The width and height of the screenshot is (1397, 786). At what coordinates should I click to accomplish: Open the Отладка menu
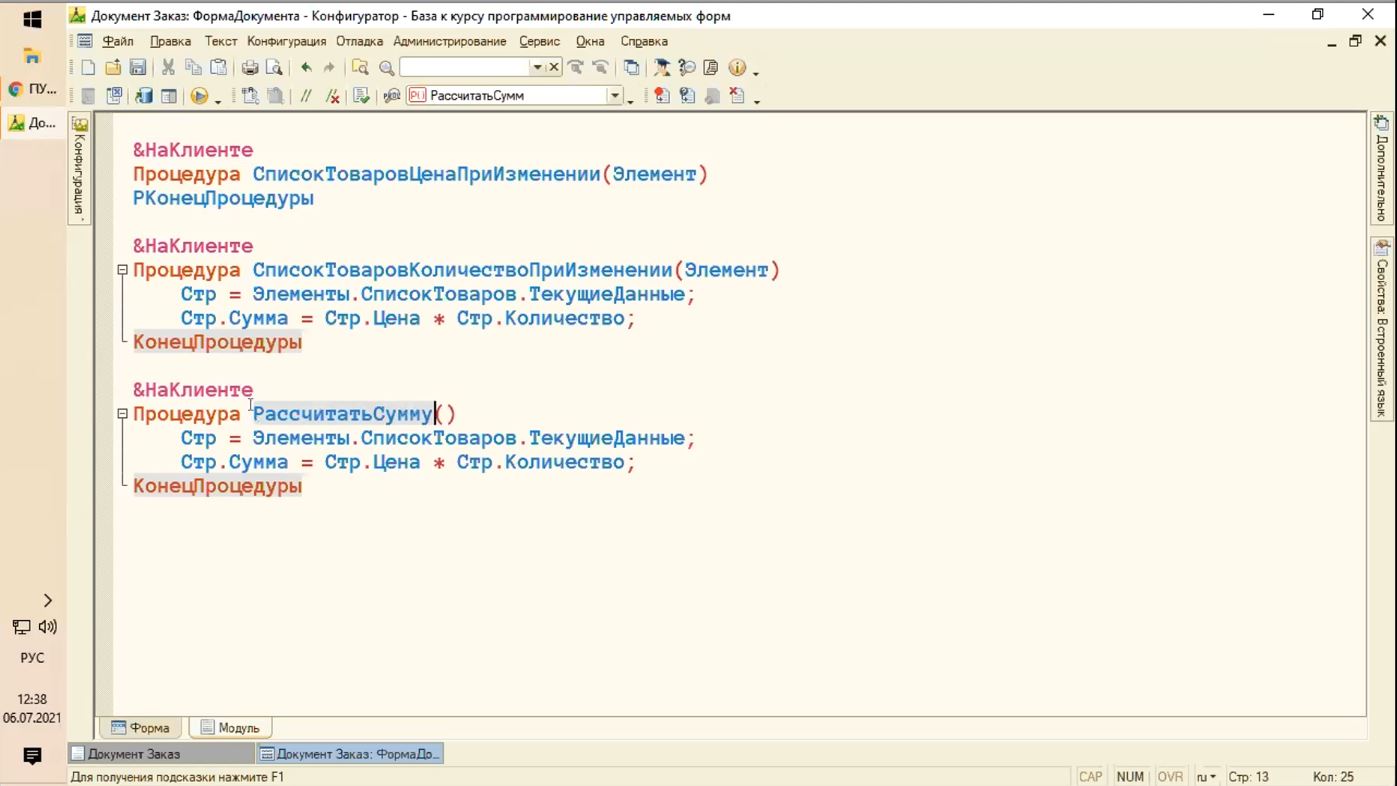click(359, 41)
